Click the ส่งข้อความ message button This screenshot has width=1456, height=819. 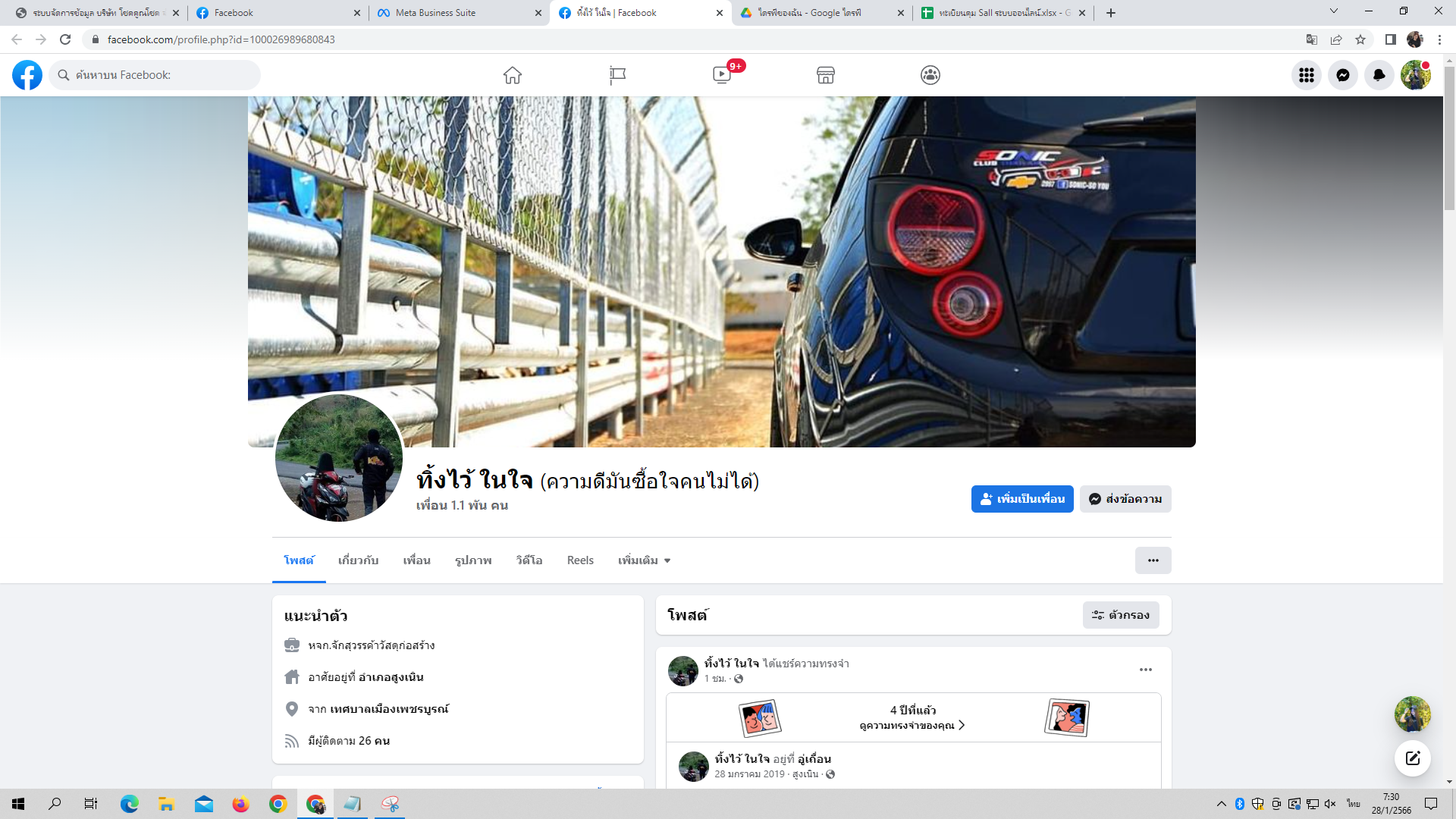point(1125,499)
